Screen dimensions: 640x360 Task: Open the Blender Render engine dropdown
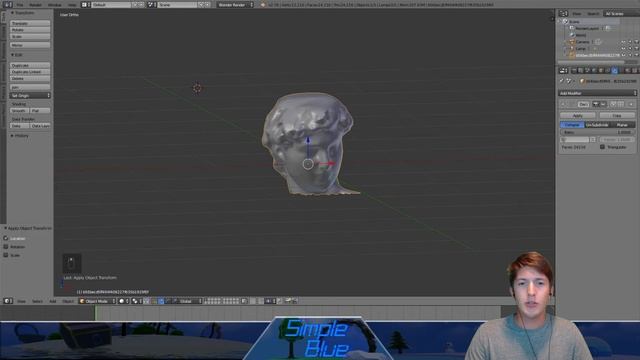(x=236, y=5)
